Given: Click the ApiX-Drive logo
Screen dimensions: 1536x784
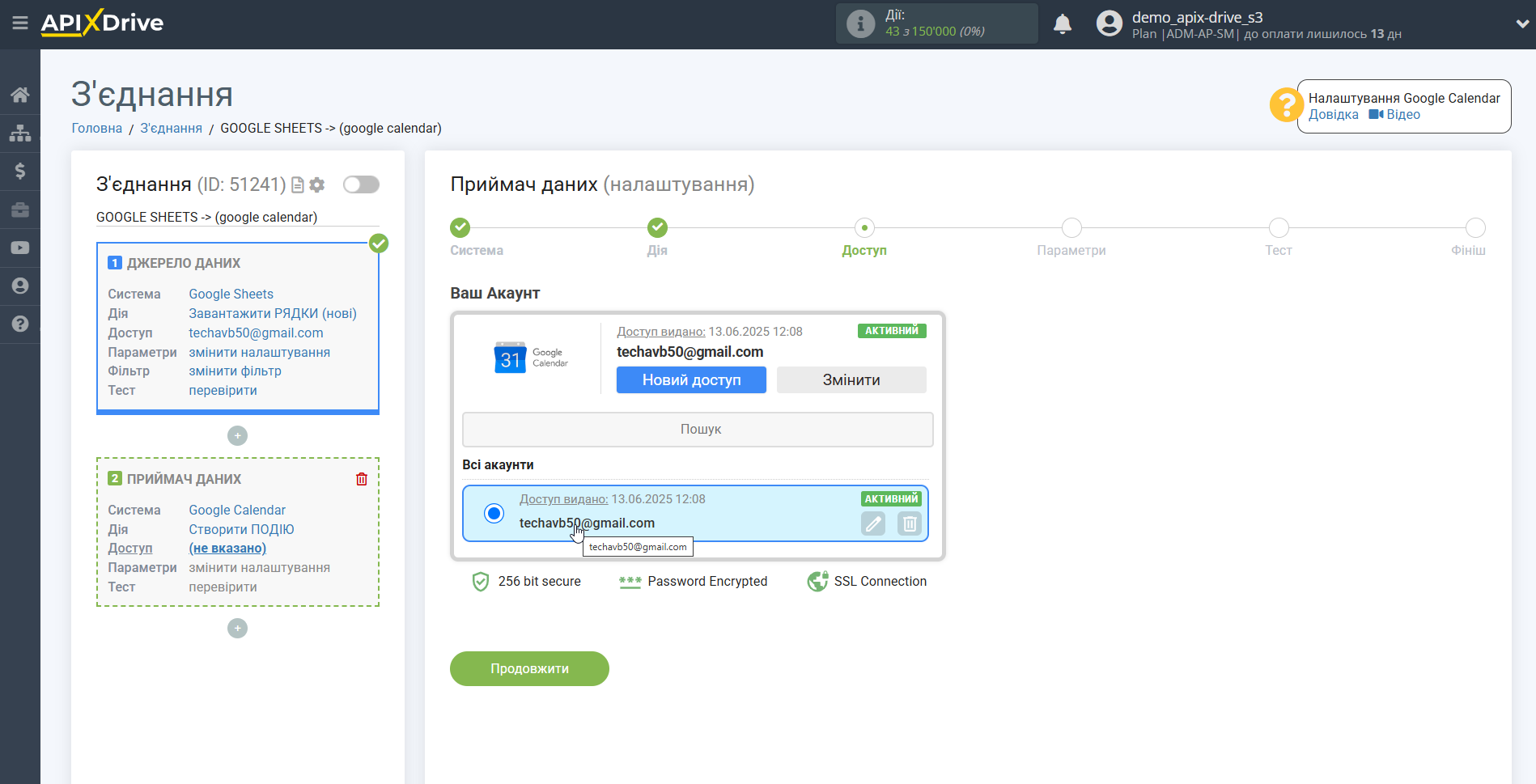Looking at the screenshot, I should (x=102, y=23).
